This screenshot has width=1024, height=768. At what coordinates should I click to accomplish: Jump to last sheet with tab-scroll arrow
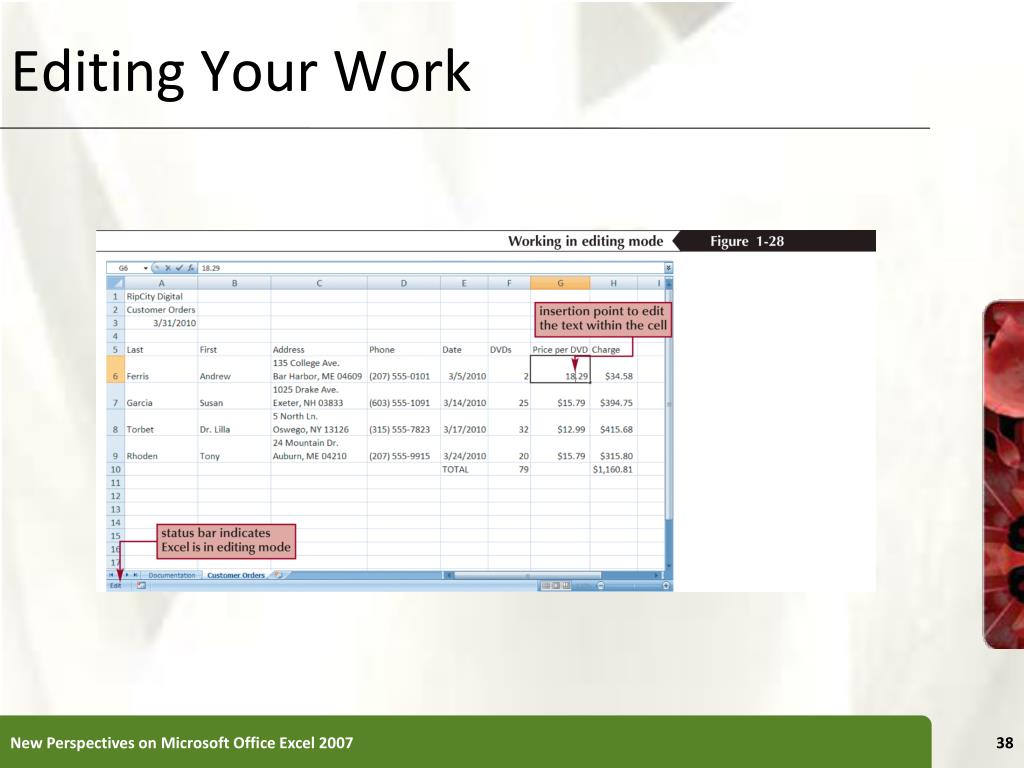coord(135,575)
